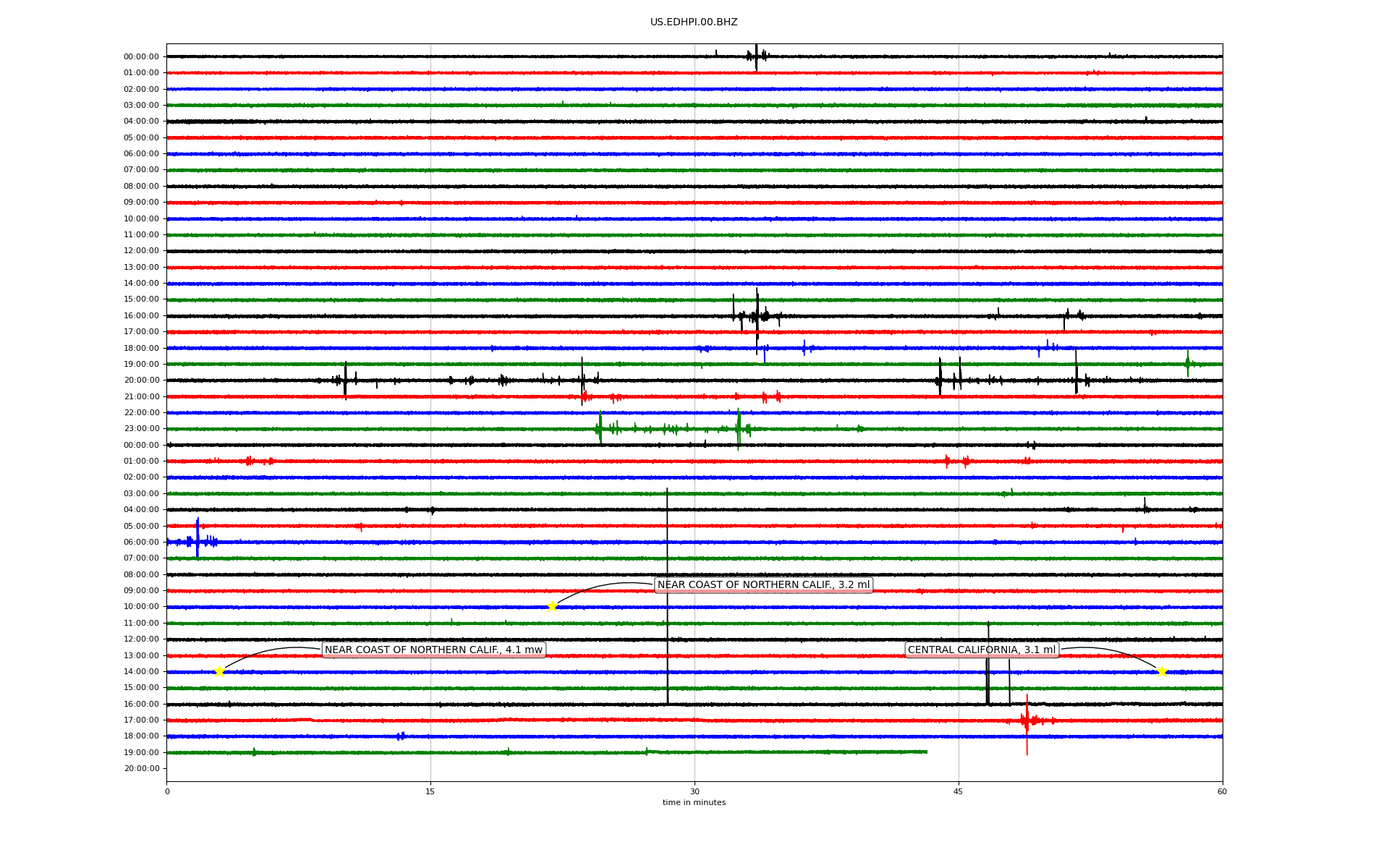Click the green burst on the 23:00:00 trace

(x=600, y=428)
